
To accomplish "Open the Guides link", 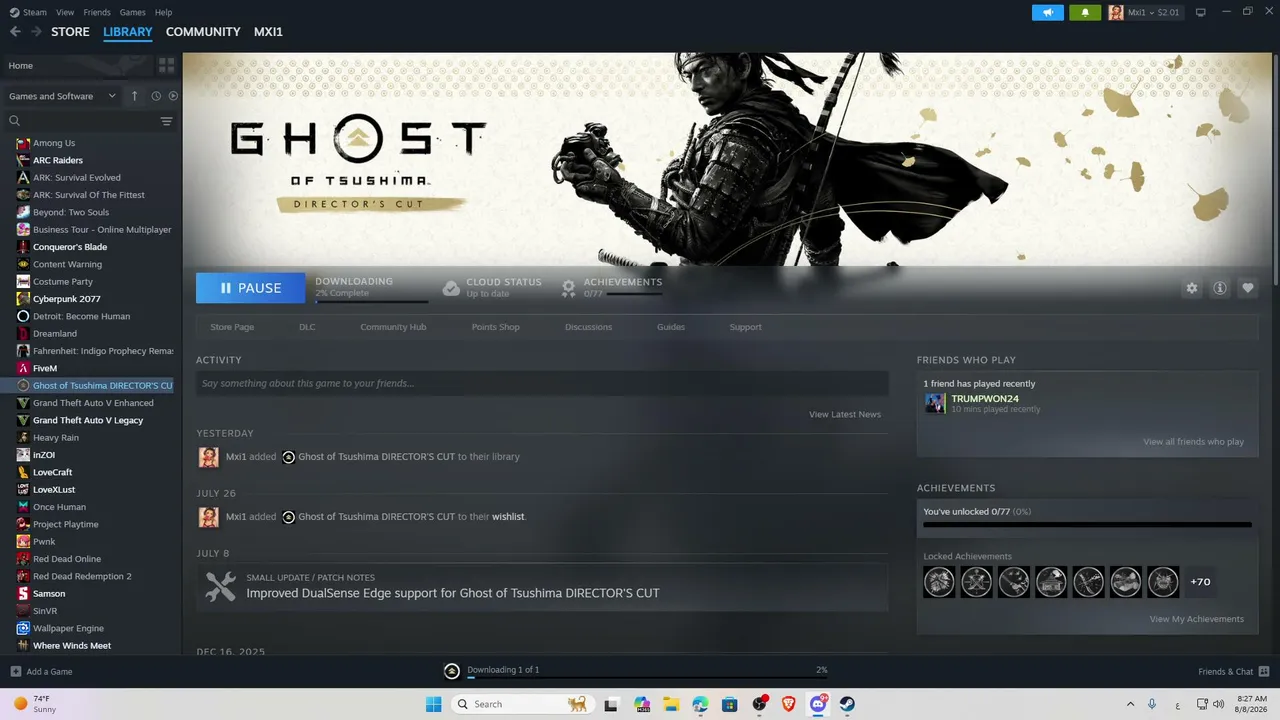I will tap(671, 327).
